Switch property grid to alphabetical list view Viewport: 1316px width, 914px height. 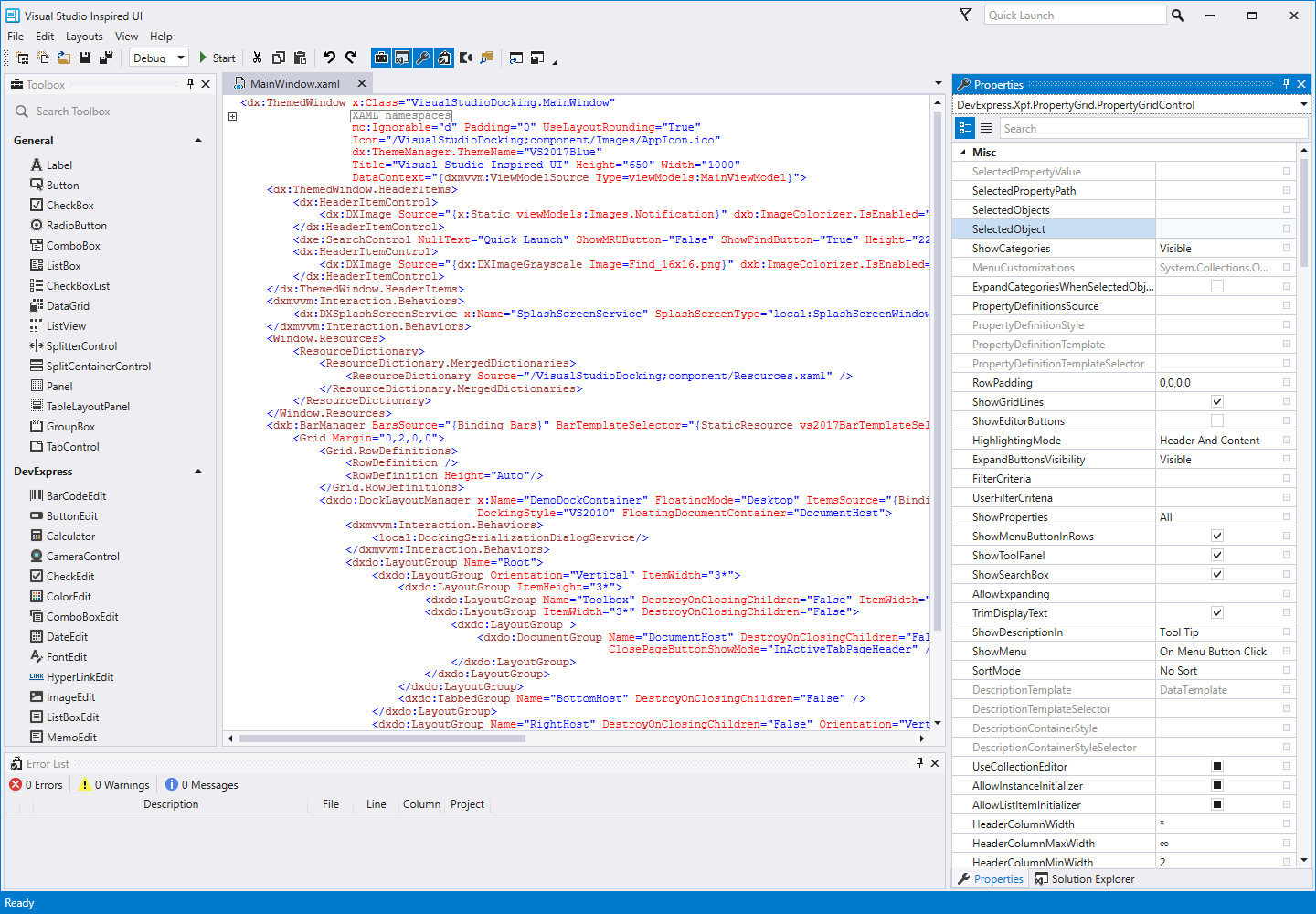point(986,128)
